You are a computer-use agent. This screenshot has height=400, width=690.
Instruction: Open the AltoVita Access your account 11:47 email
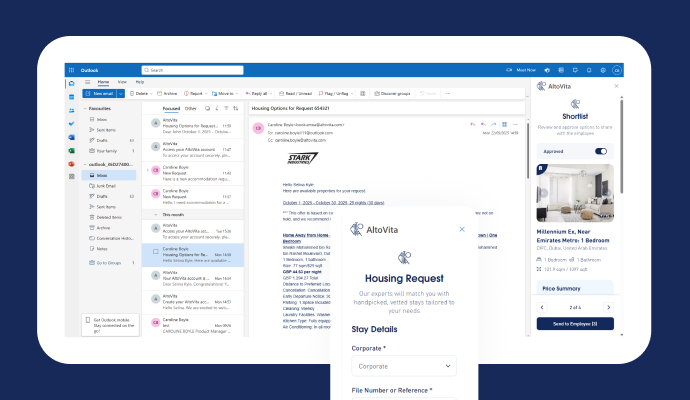pos(193,150)
